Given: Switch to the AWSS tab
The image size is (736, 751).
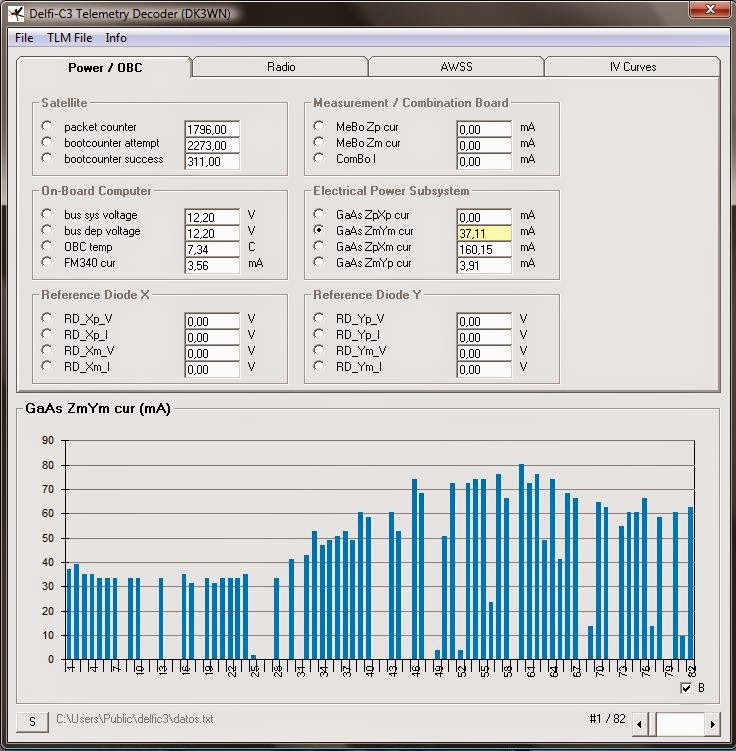Looking at the screenshot, I should pos(456,67).
